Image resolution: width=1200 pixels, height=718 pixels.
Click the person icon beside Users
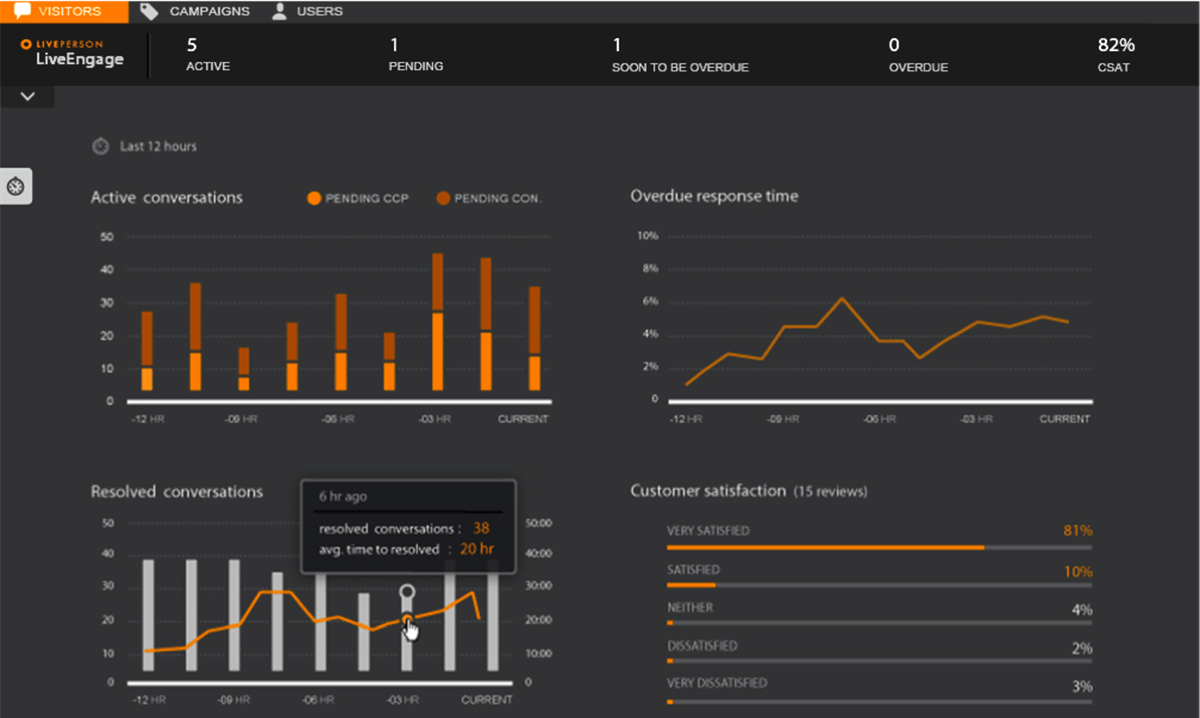pos(279,11)
